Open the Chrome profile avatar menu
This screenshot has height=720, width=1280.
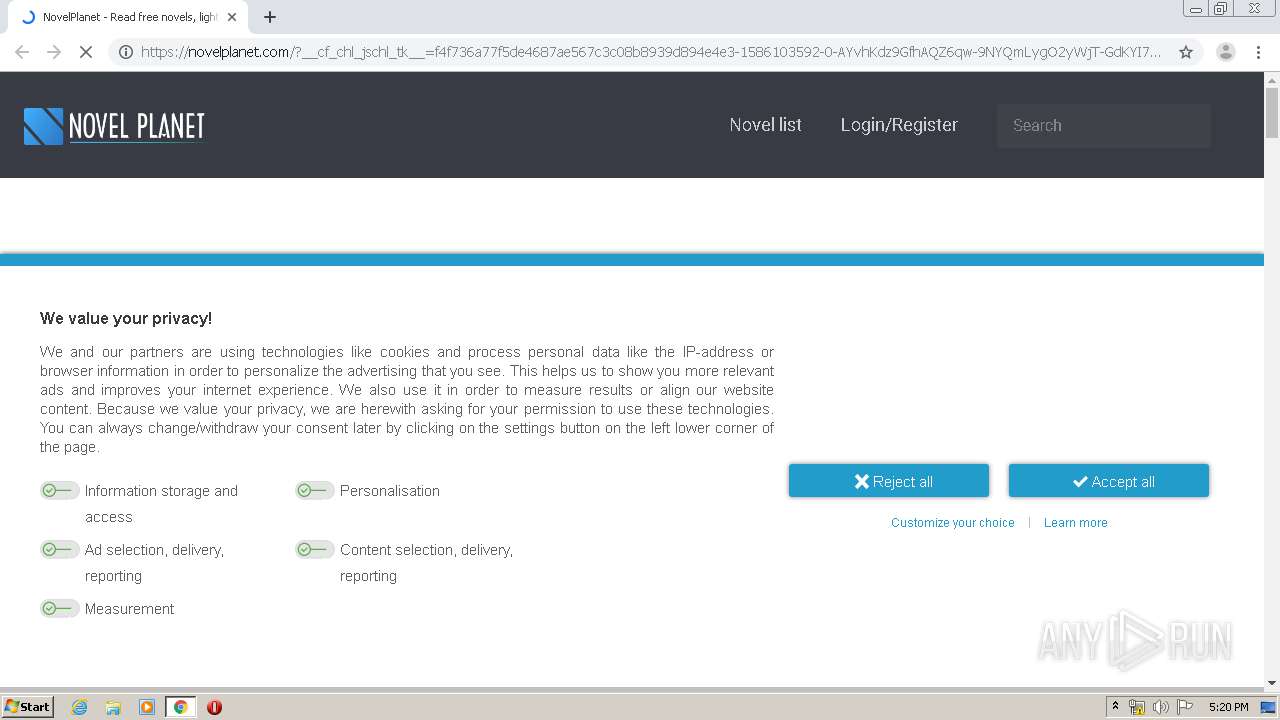1225,52
